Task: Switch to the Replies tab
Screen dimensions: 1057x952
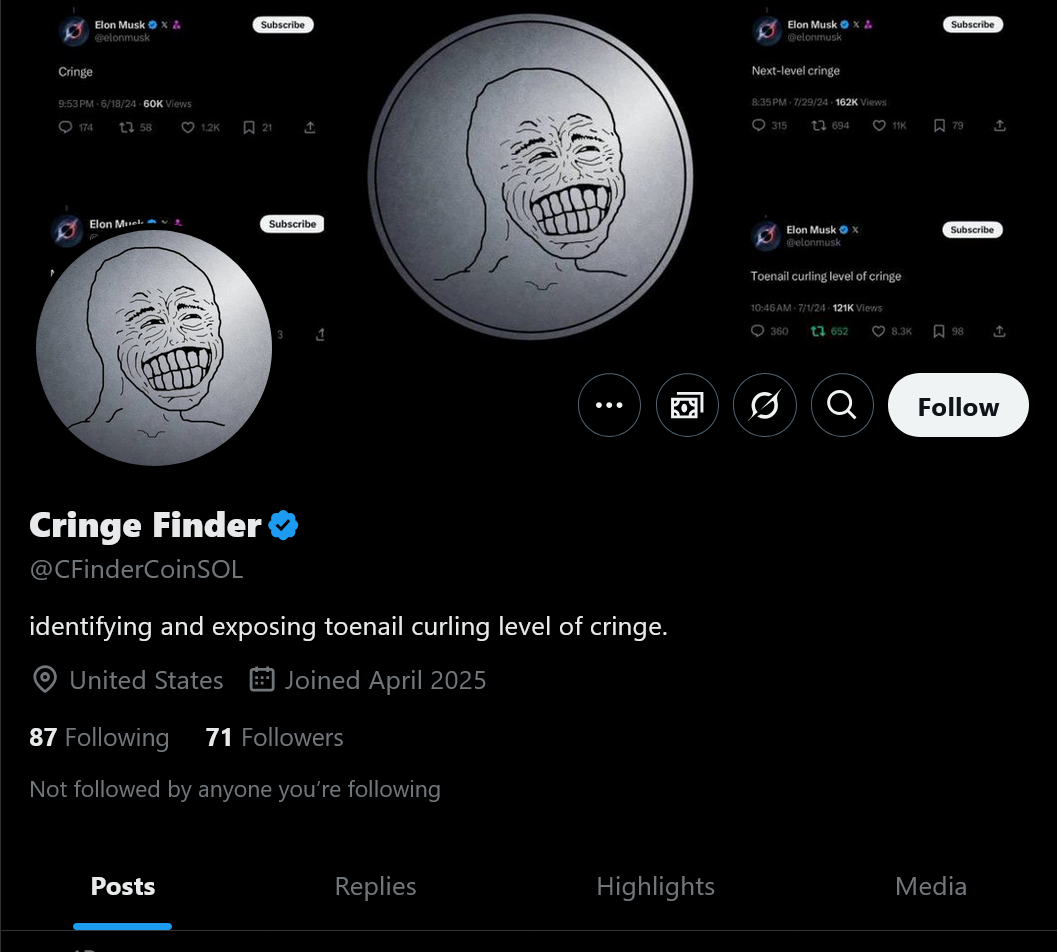Action: [375, 886]
